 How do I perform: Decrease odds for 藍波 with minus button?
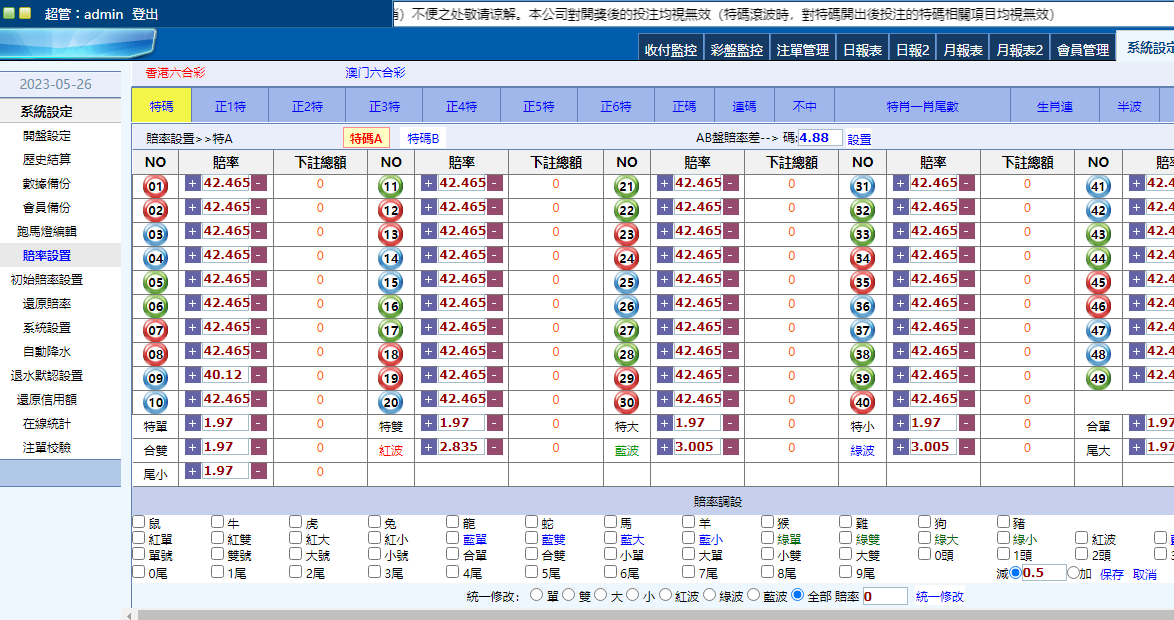730,447
